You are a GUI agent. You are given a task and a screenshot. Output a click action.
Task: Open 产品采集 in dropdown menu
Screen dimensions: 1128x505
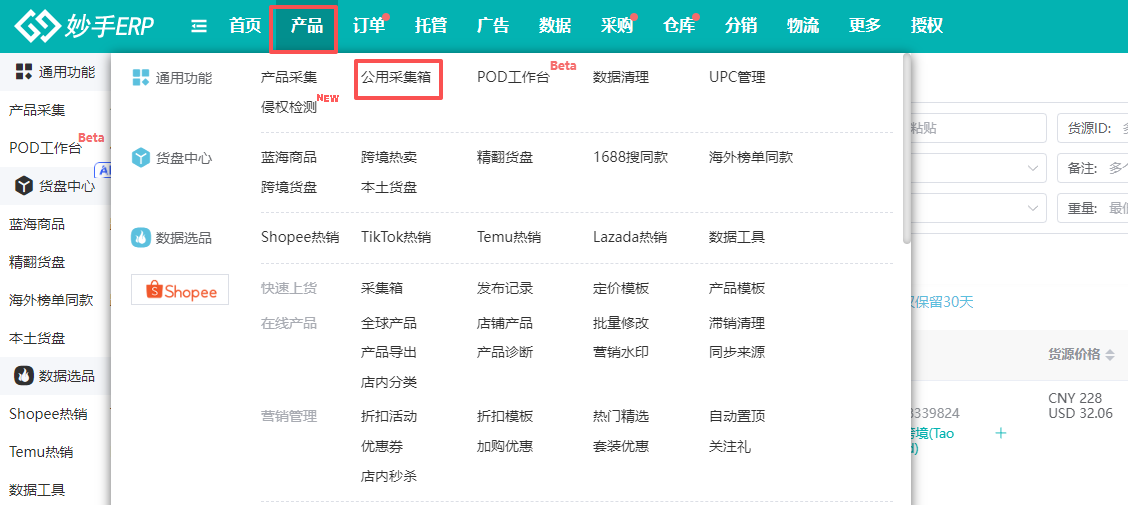click(x=289, y=78)
